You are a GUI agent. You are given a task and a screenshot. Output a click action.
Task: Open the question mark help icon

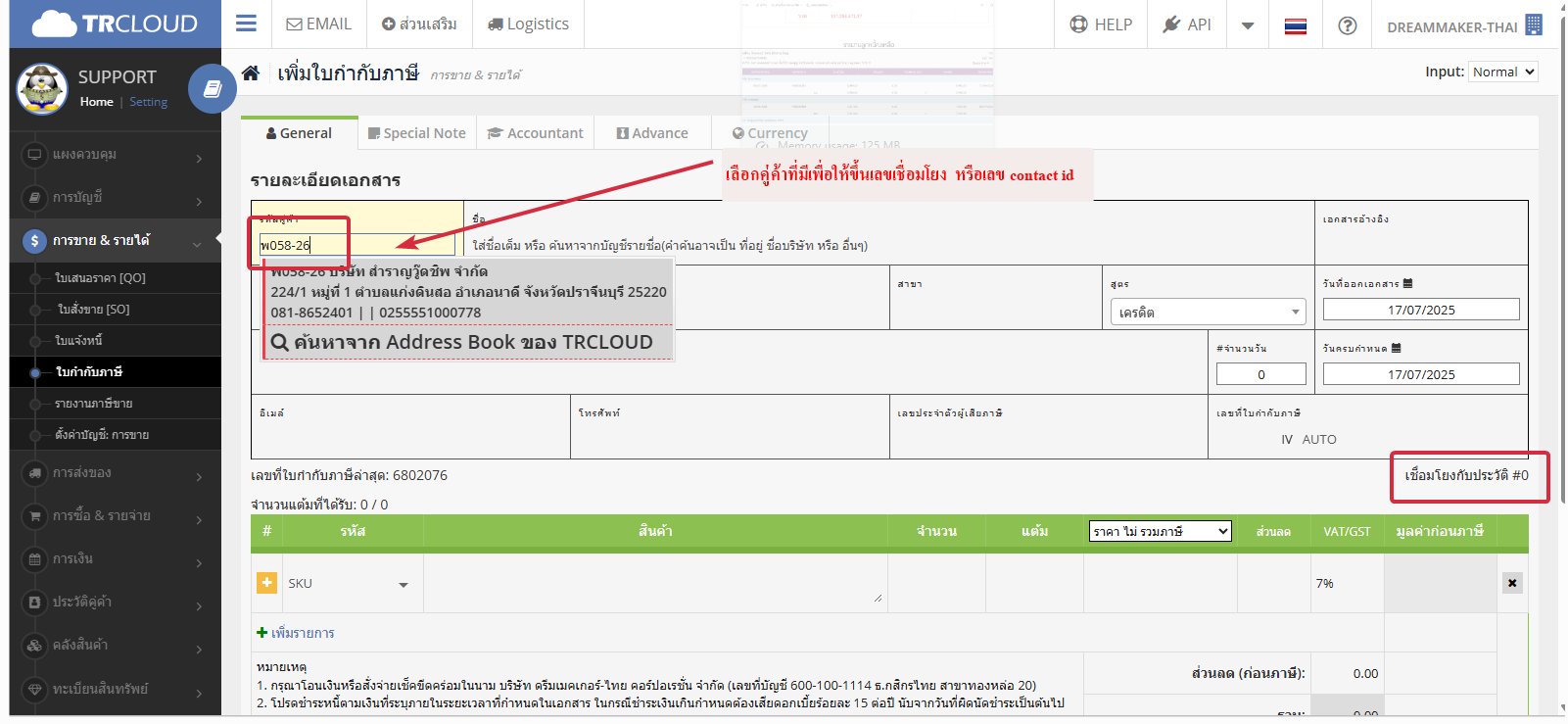click(1347, 25)
